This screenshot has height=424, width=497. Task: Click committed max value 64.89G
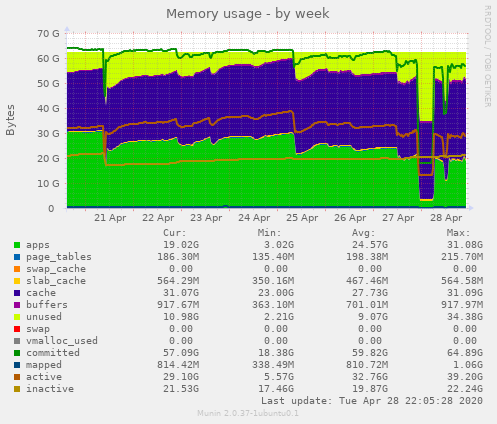465,353
